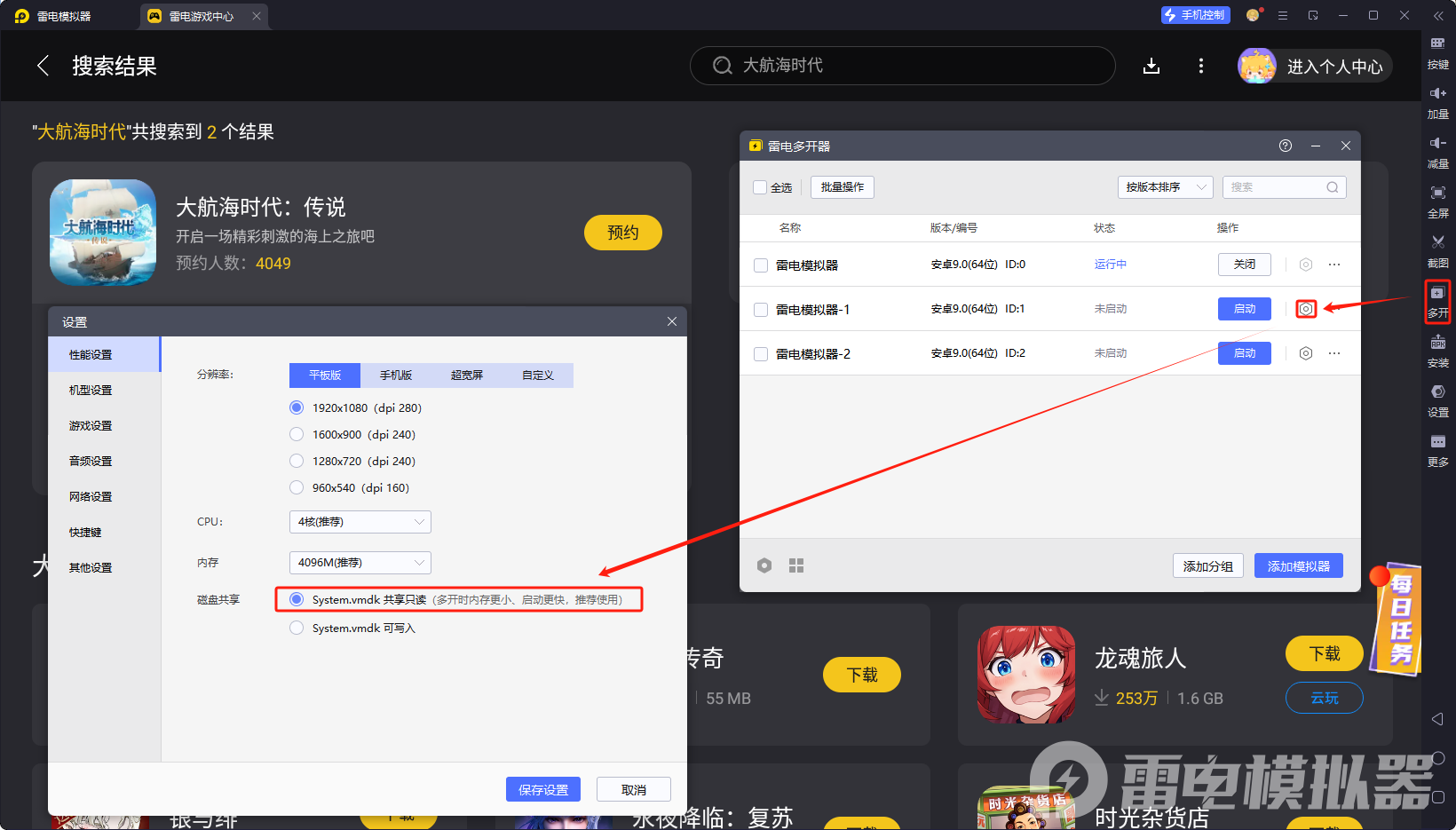The image size is (1456, 830).
Task: Open settings gear for 雷电模拟器-1 instance
Action: (x=1305, y=308)
